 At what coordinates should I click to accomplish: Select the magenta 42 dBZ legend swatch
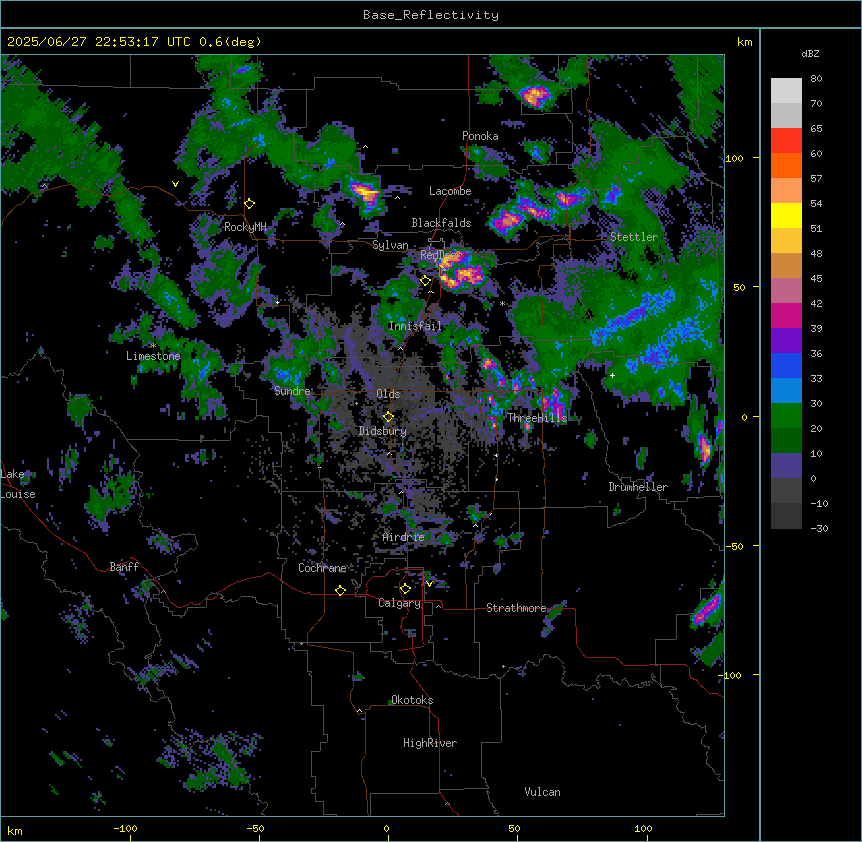786,315
